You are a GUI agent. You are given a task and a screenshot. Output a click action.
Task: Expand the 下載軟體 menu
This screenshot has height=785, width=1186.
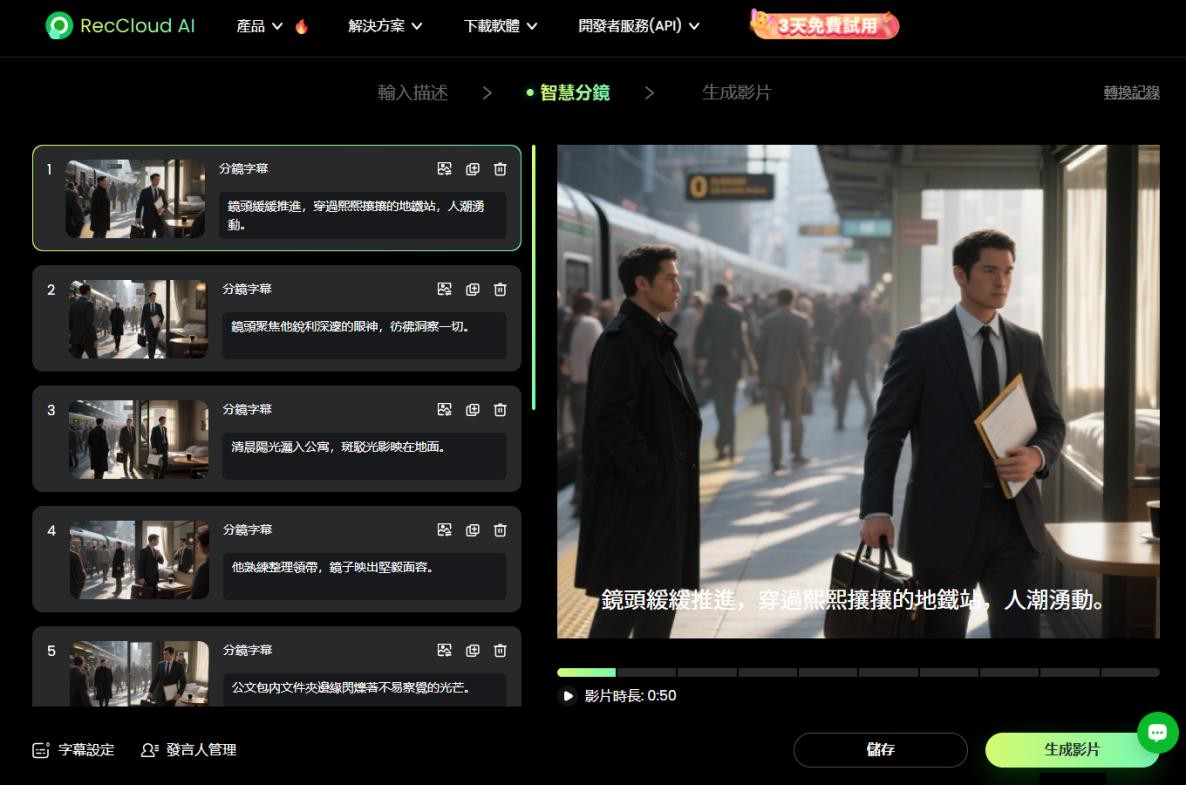(x=500, y=26)
